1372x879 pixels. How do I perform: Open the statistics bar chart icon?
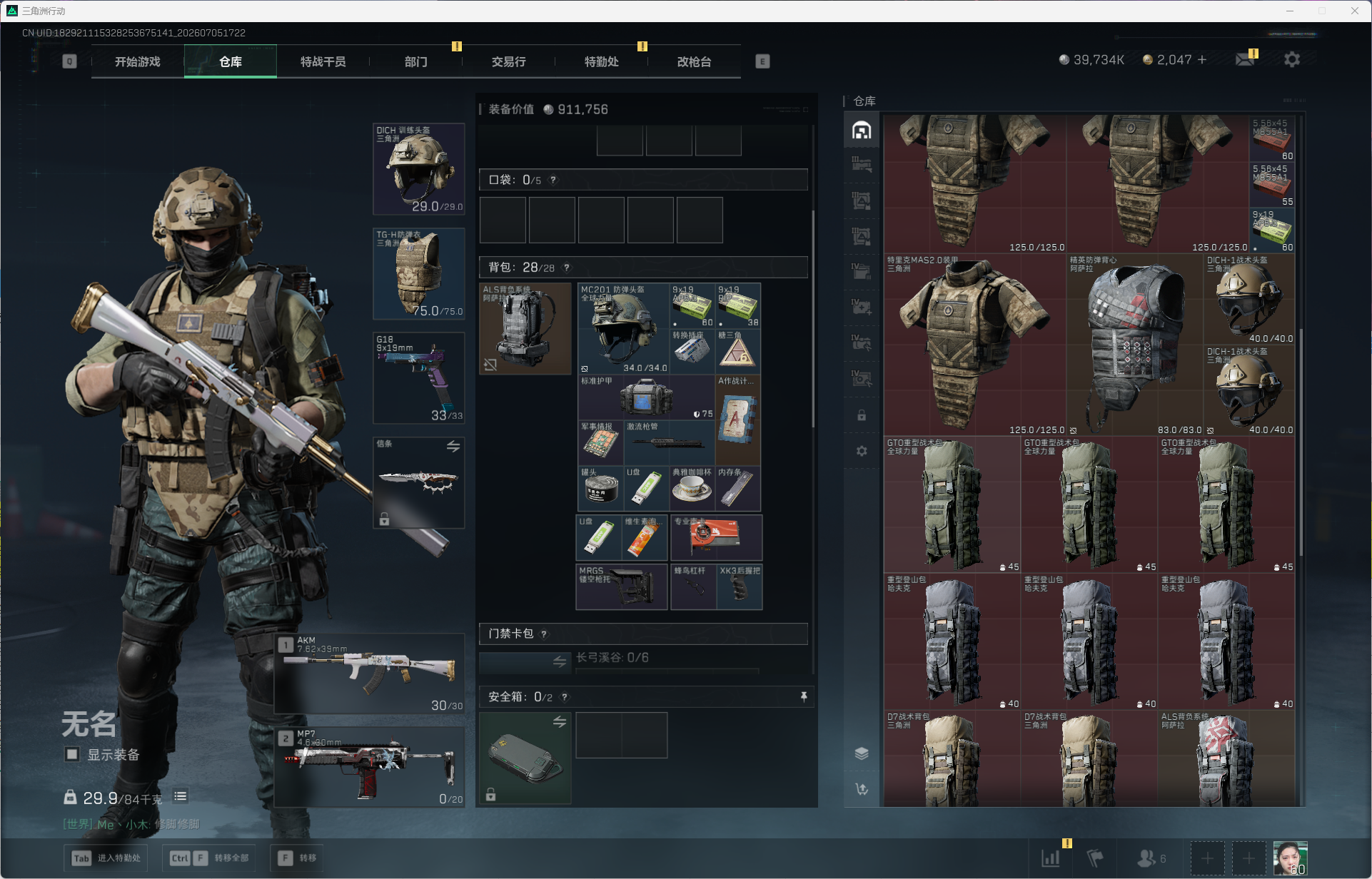(x=1051, y=858)
